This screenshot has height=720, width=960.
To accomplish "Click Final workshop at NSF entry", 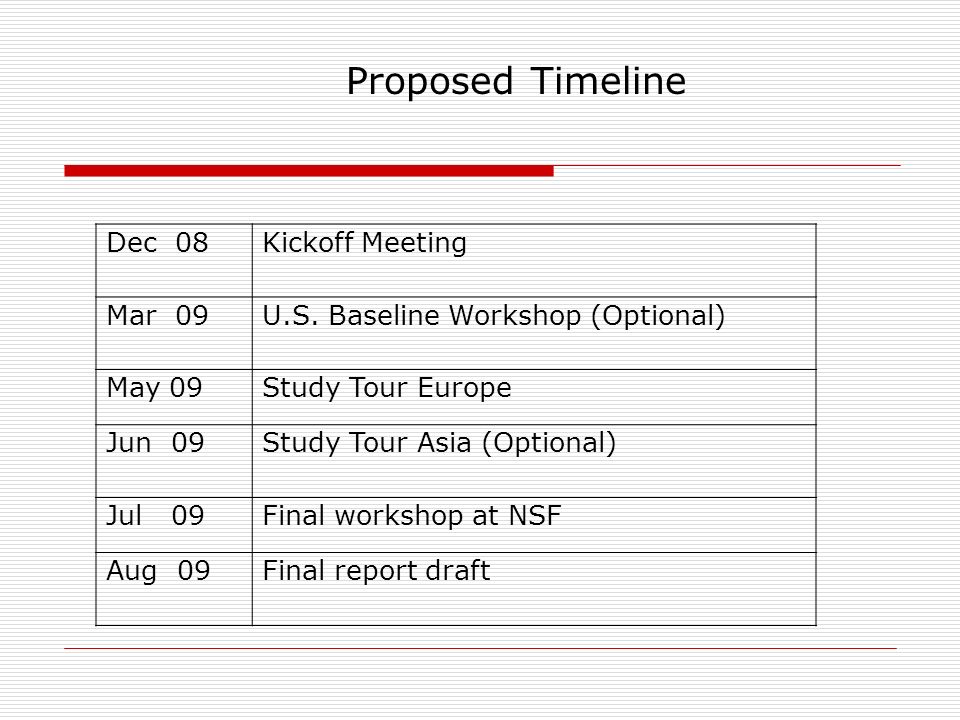I will click(412, 516).
